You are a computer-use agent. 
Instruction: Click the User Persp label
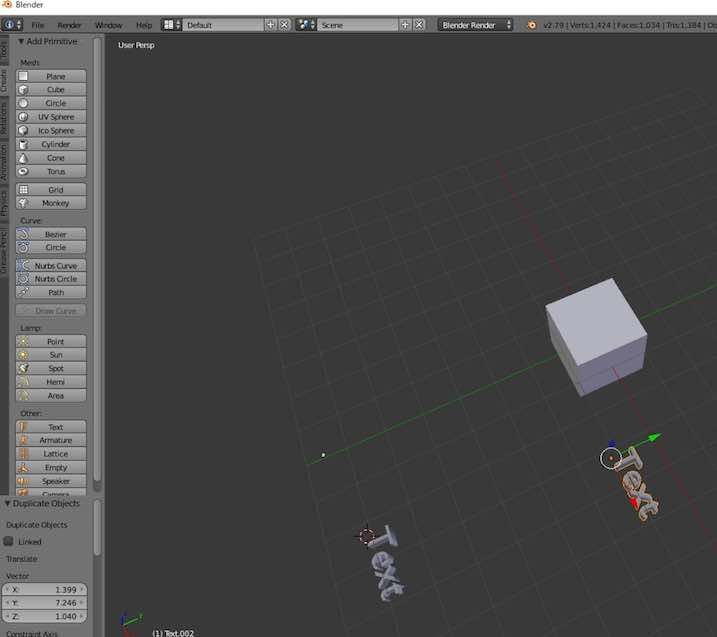[x=136, y=45]
